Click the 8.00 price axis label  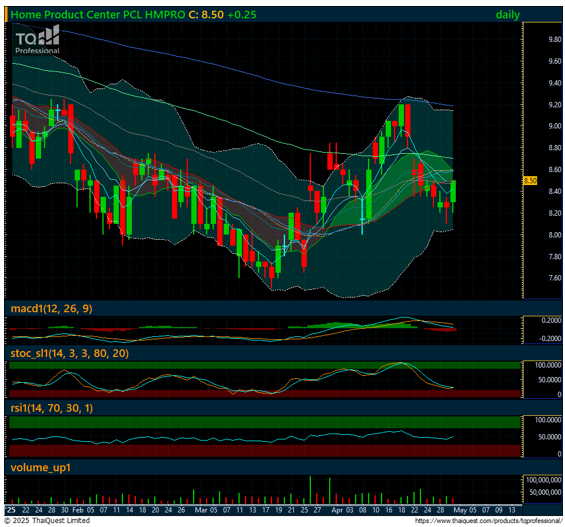click(555, 235)
